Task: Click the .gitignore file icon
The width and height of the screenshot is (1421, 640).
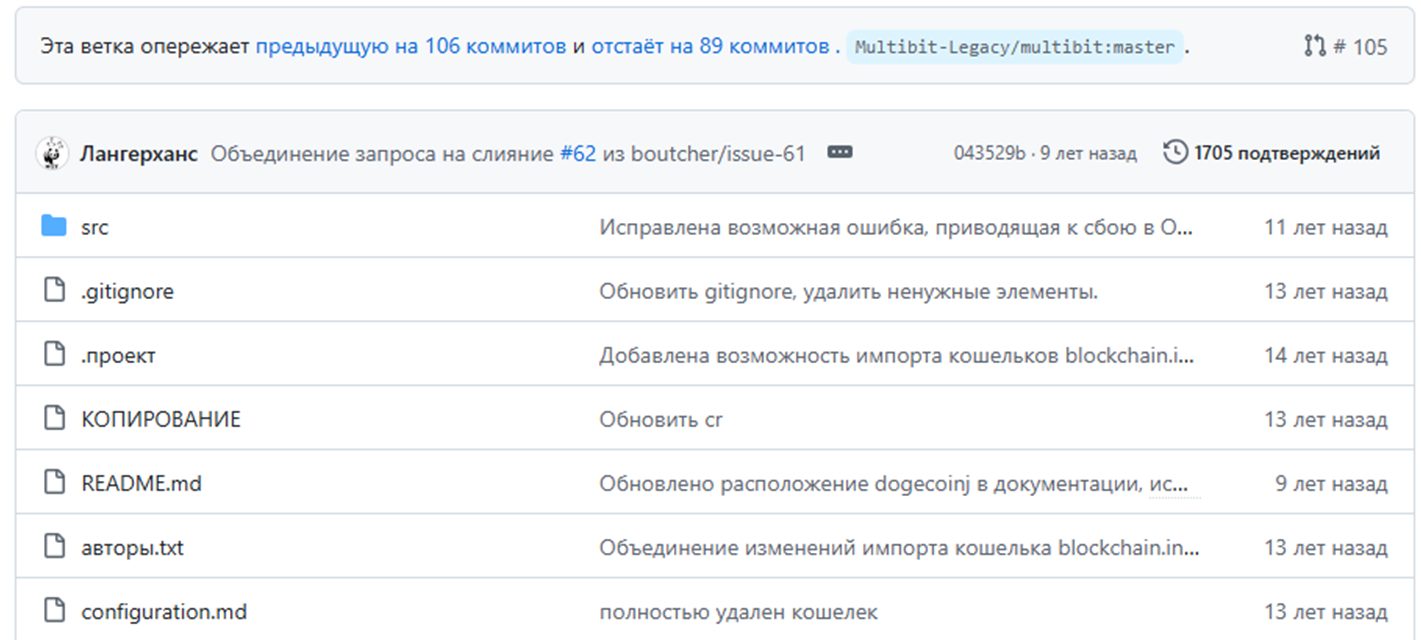Action: tap(54, 291)
